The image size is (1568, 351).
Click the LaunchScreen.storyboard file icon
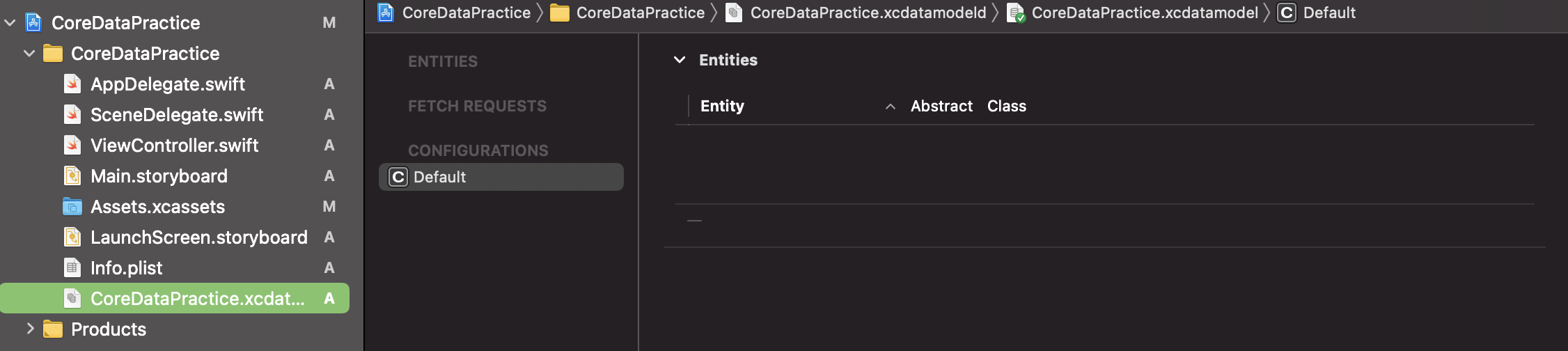pos(72,237)
